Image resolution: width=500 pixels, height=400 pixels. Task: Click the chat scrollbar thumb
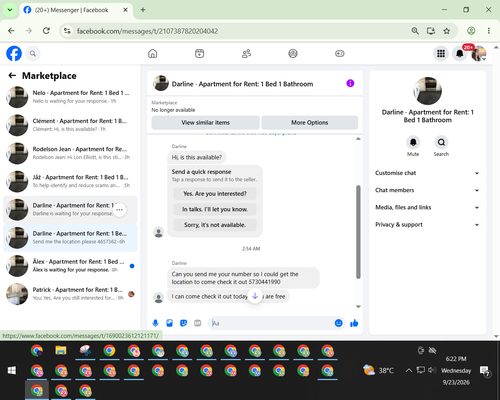358,232
